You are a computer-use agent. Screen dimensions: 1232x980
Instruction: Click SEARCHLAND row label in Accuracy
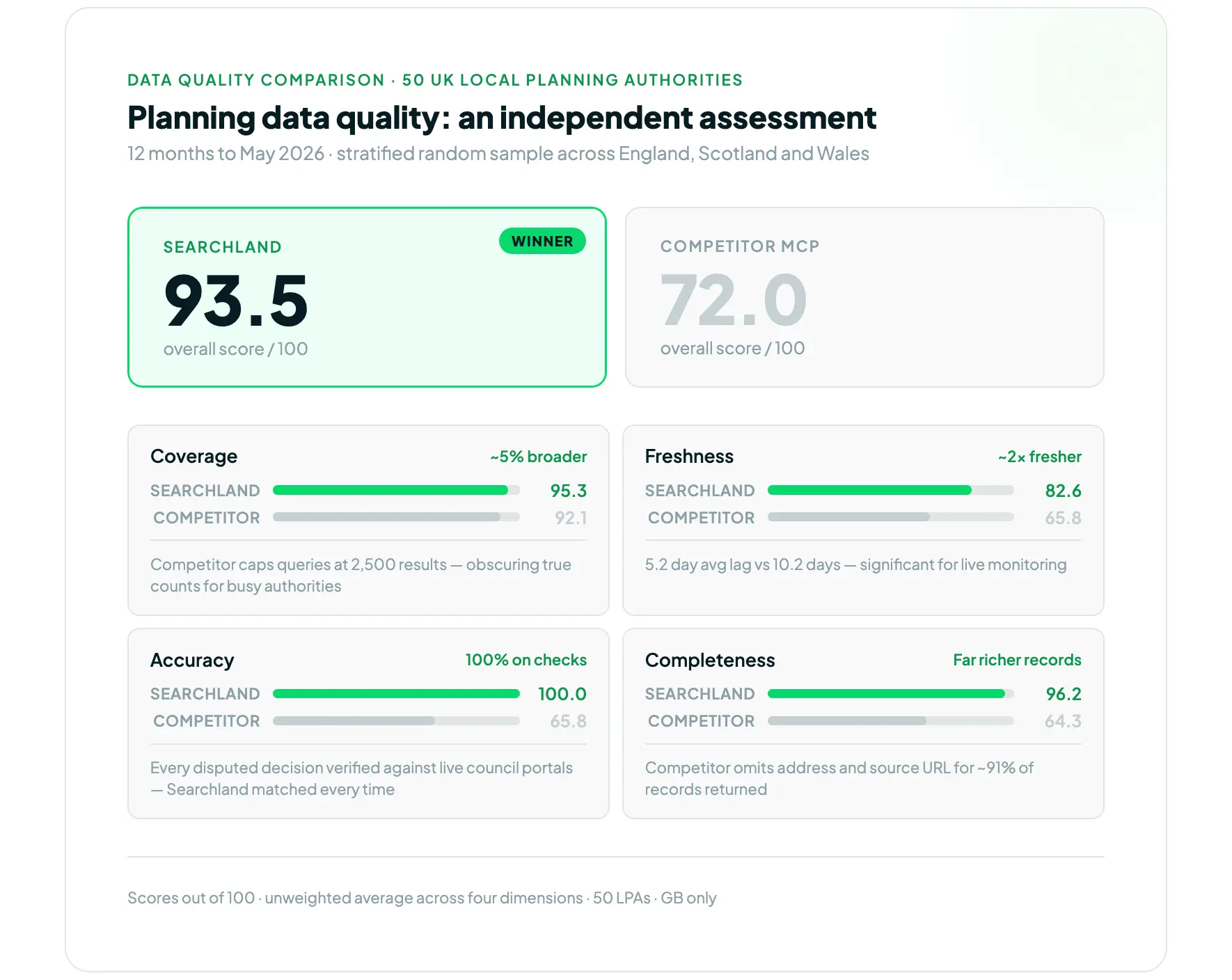[205, 694]
